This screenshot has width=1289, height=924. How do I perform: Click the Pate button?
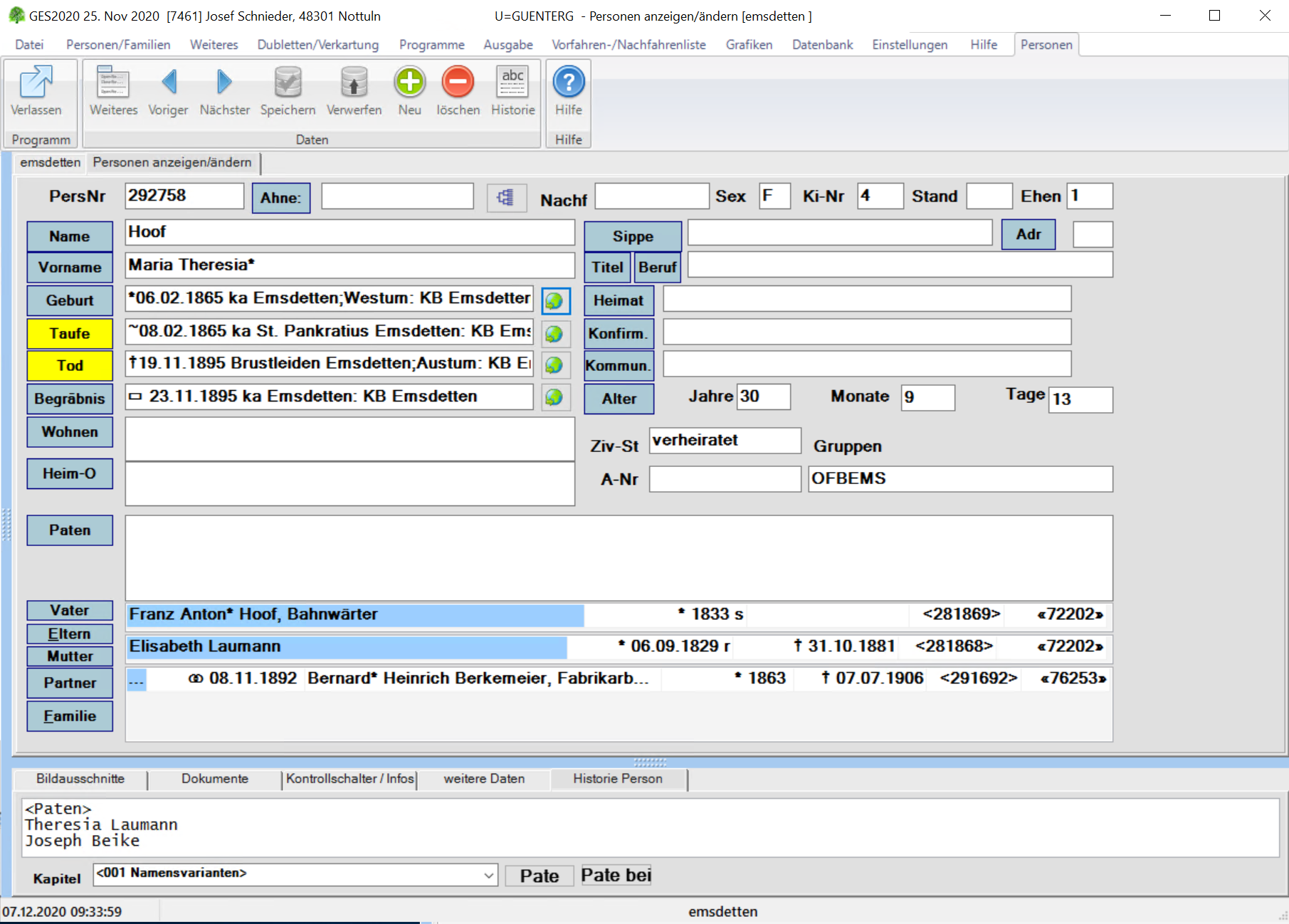540,876
